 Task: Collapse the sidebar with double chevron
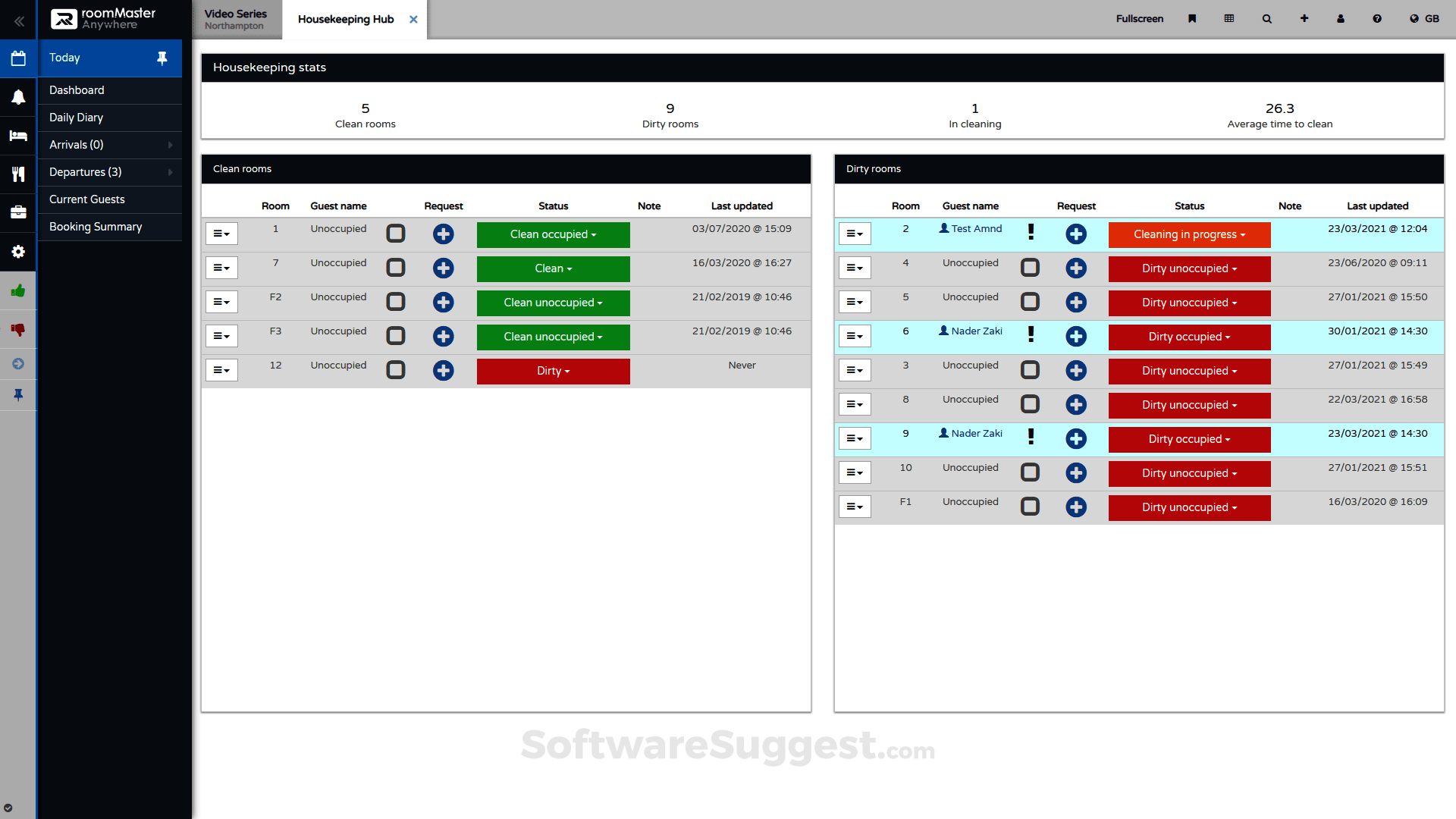coord(18,20)
